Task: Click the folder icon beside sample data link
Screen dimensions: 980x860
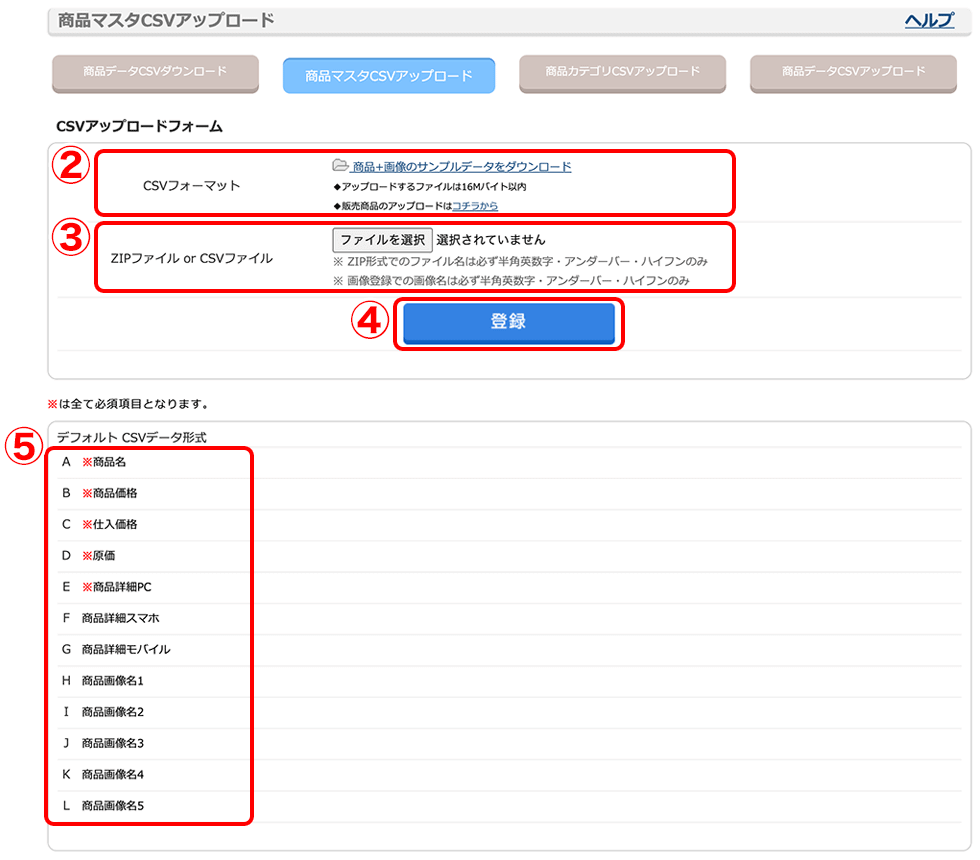Action: pyautogui.click(x=340, y=166)
